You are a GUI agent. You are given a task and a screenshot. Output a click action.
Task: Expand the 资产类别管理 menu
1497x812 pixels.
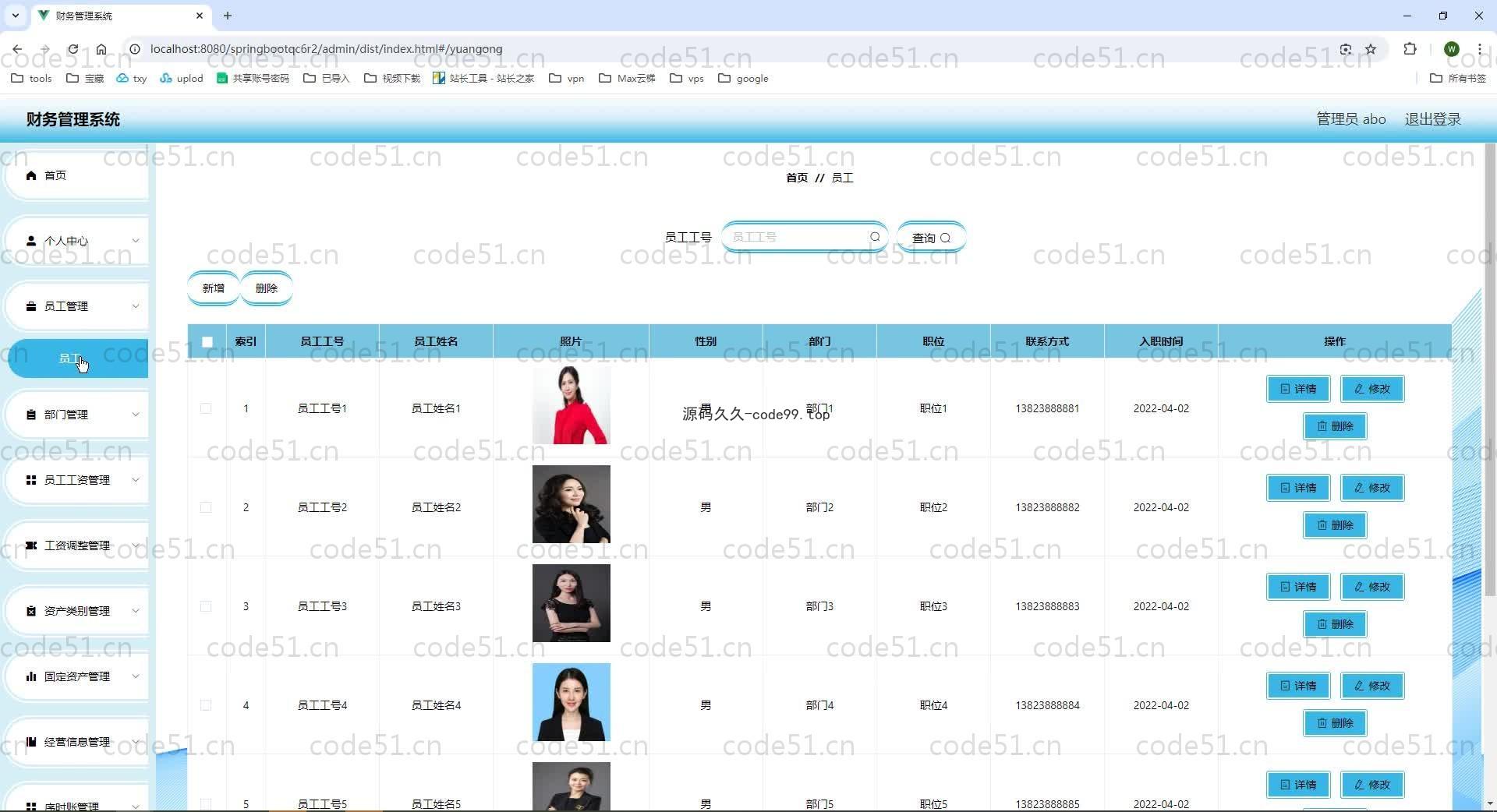pyautogui.click(x=76, y=611)
